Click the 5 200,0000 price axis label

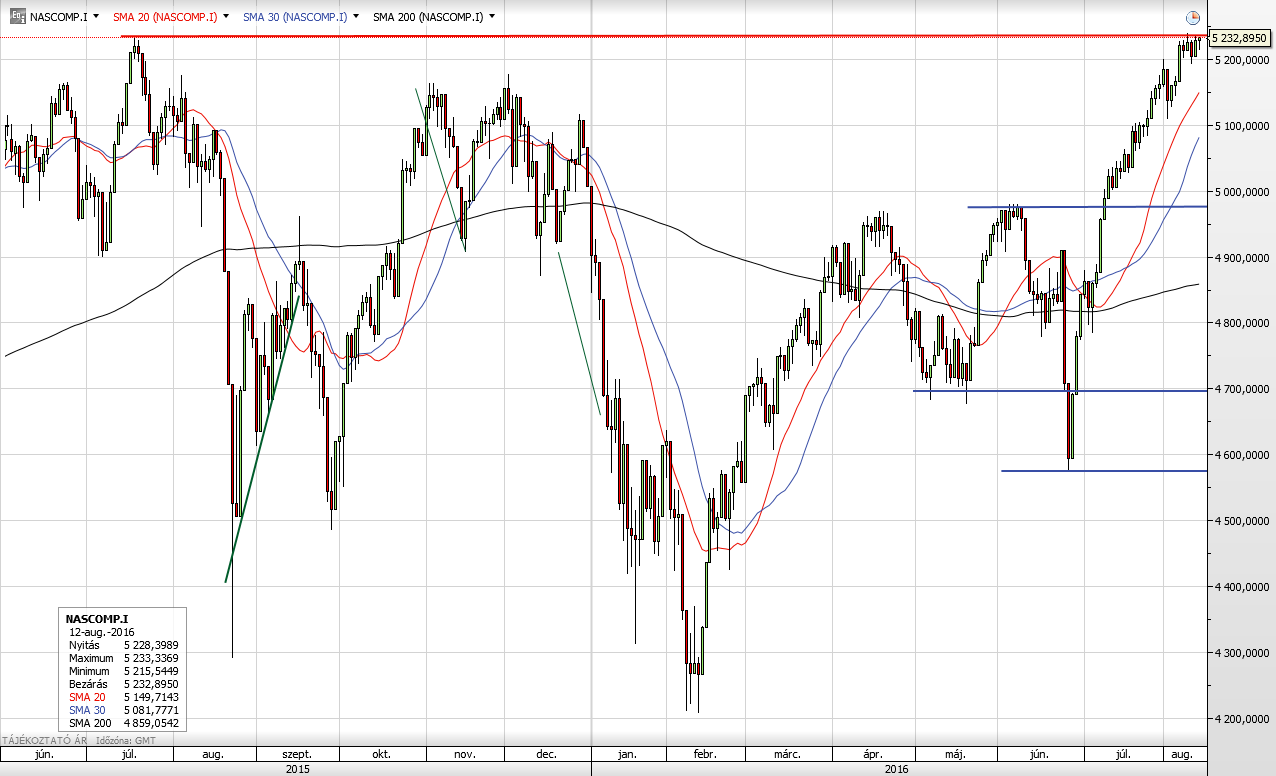pos(1240,60)
